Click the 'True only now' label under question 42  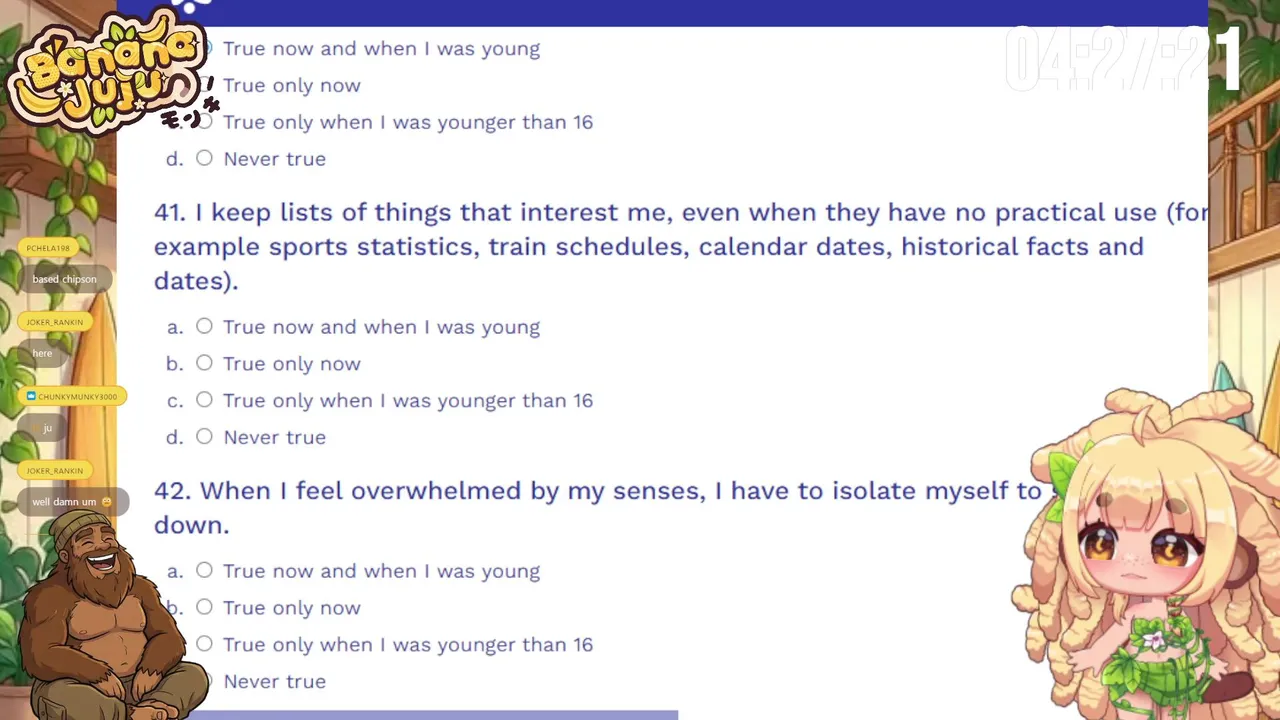(291, 608)
